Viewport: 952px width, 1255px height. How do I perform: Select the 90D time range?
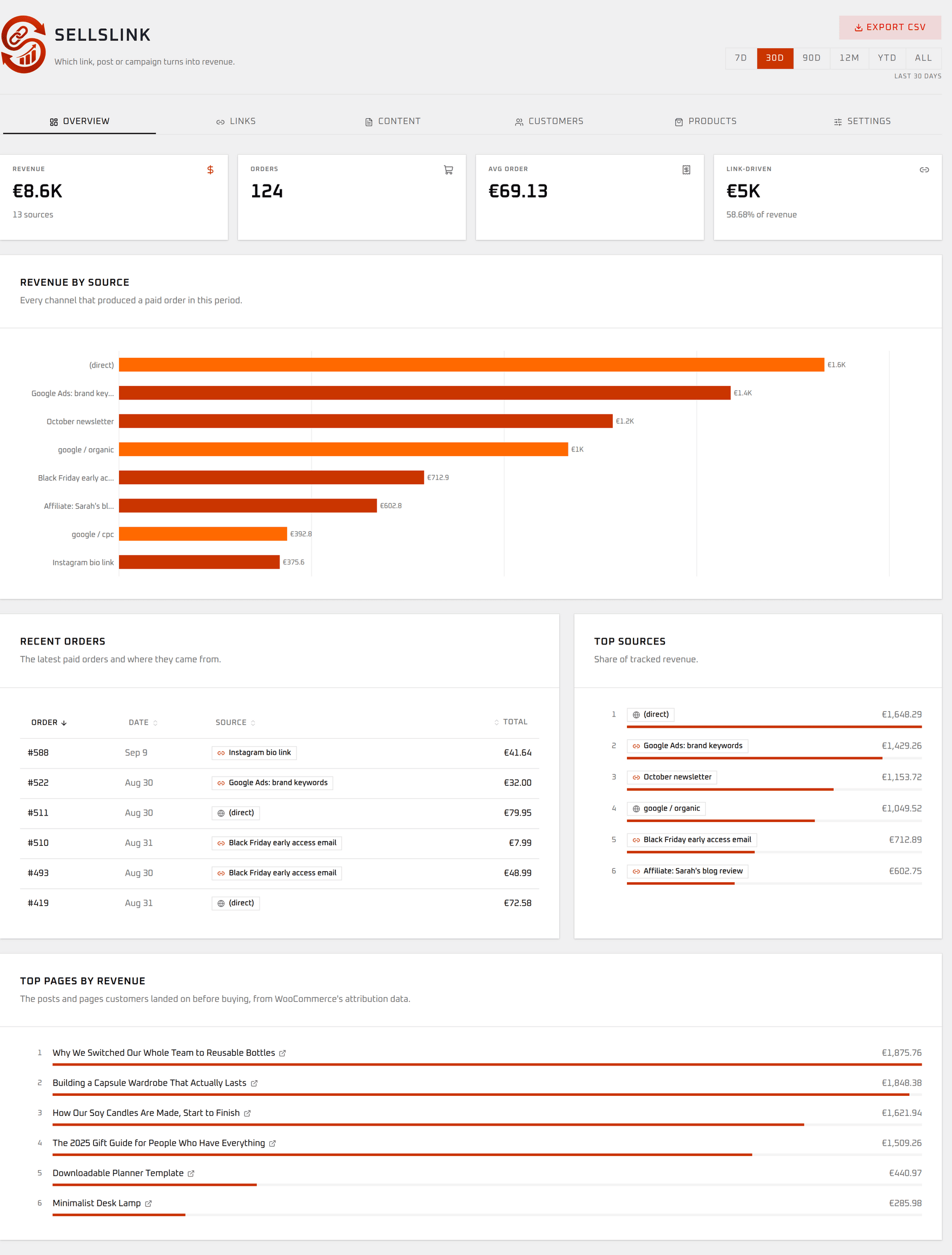[x=811, y=58]
